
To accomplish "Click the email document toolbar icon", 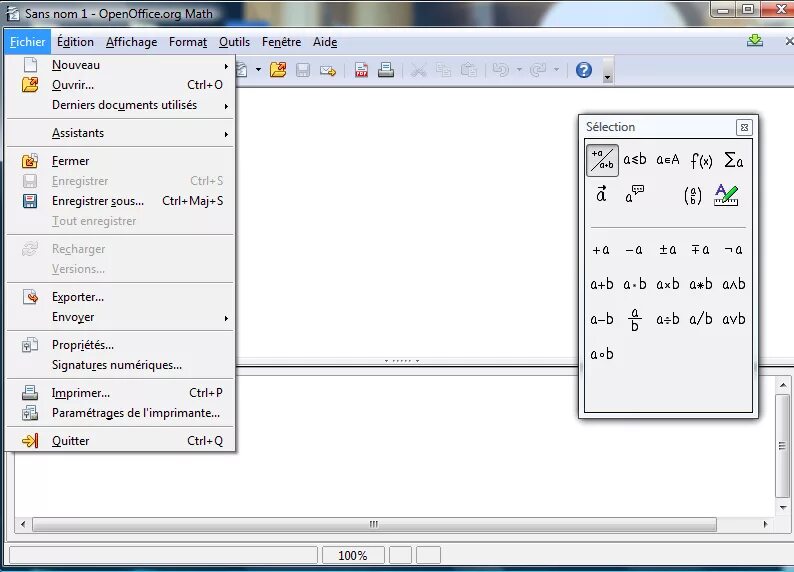I will click(328, 70).
